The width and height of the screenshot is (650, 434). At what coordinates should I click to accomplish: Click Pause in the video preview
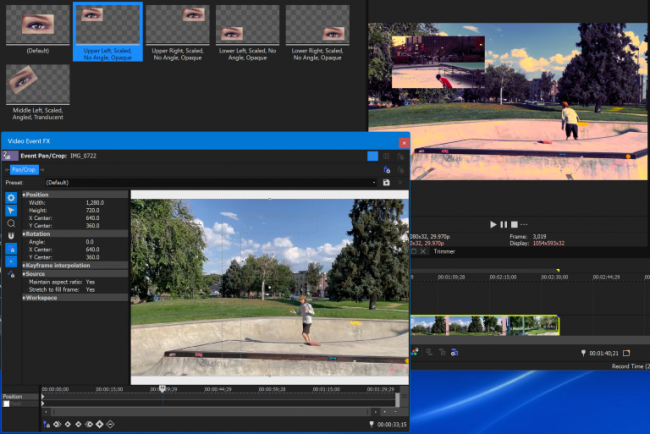504,224
